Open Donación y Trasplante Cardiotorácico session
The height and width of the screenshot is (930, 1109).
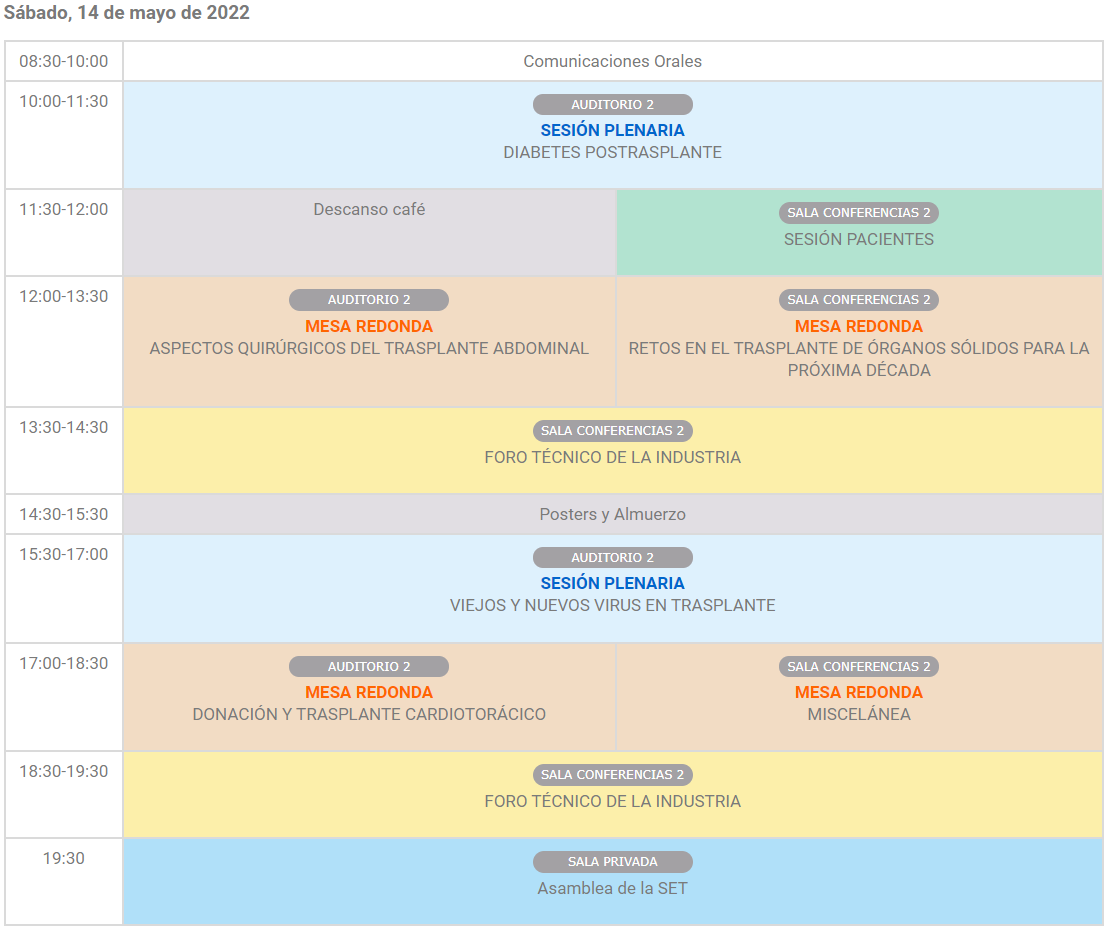click(369, 715)
